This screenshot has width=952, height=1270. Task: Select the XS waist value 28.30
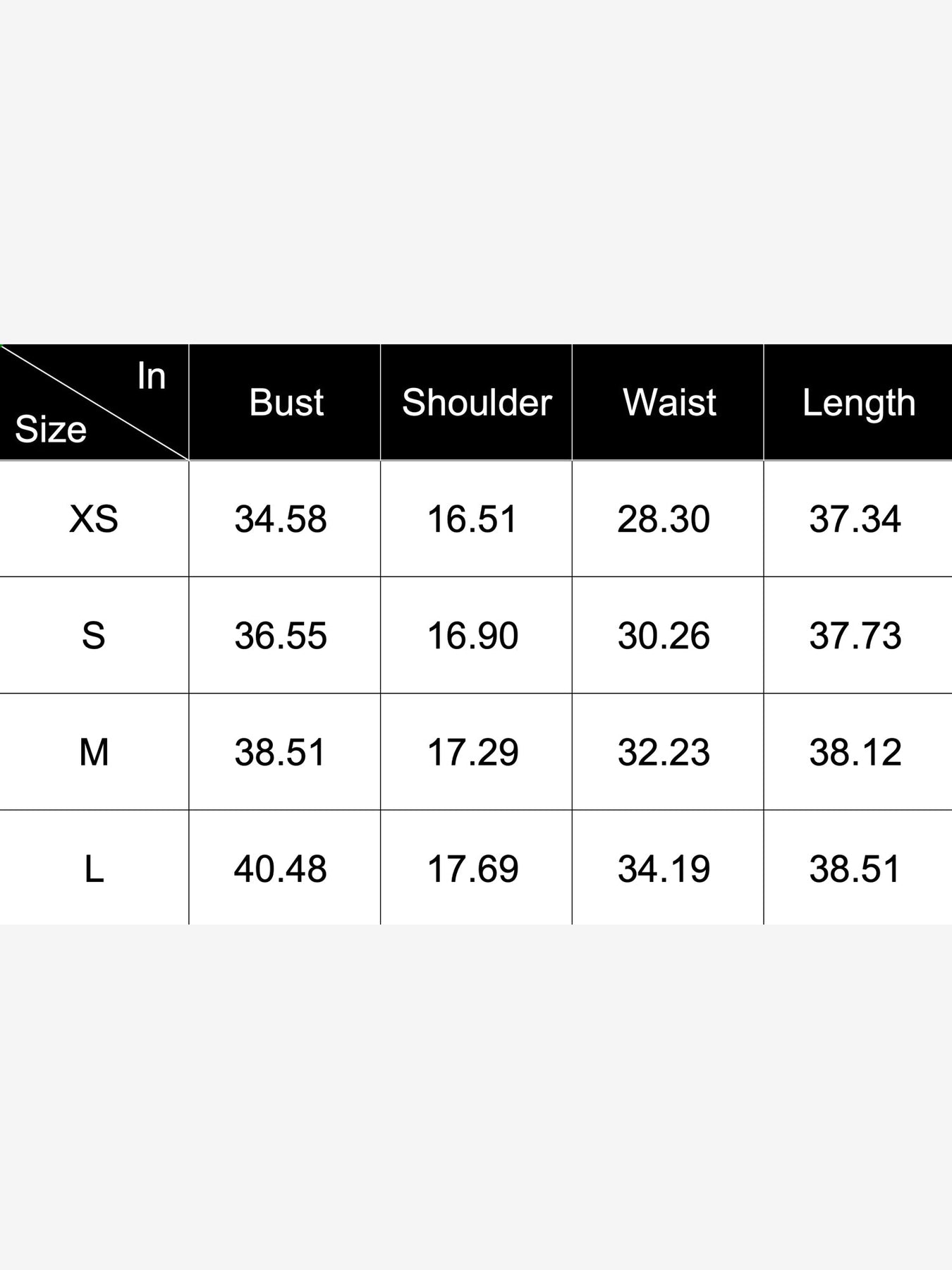point(664,519)
